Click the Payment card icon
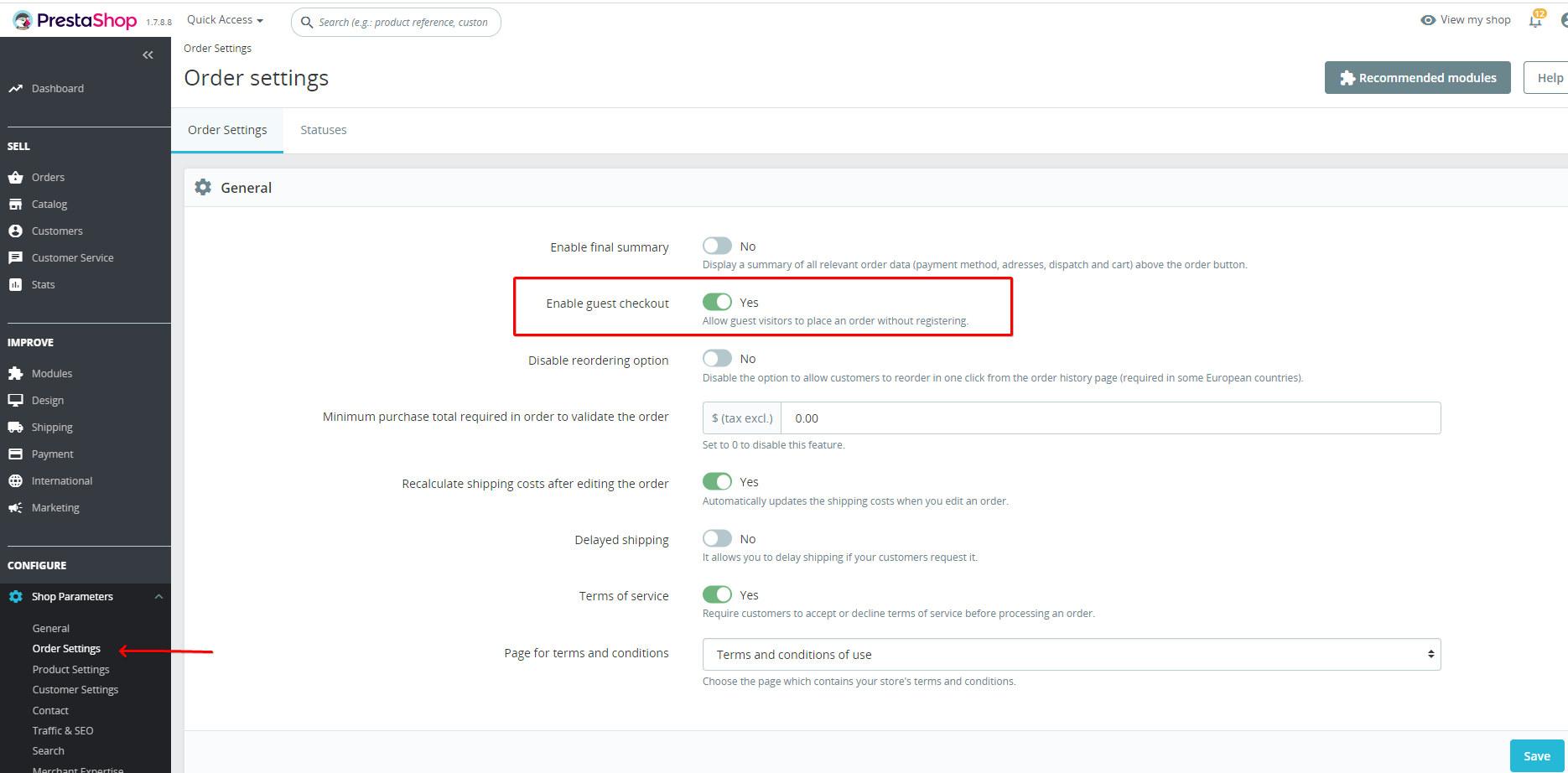 (x=15, y=454)
